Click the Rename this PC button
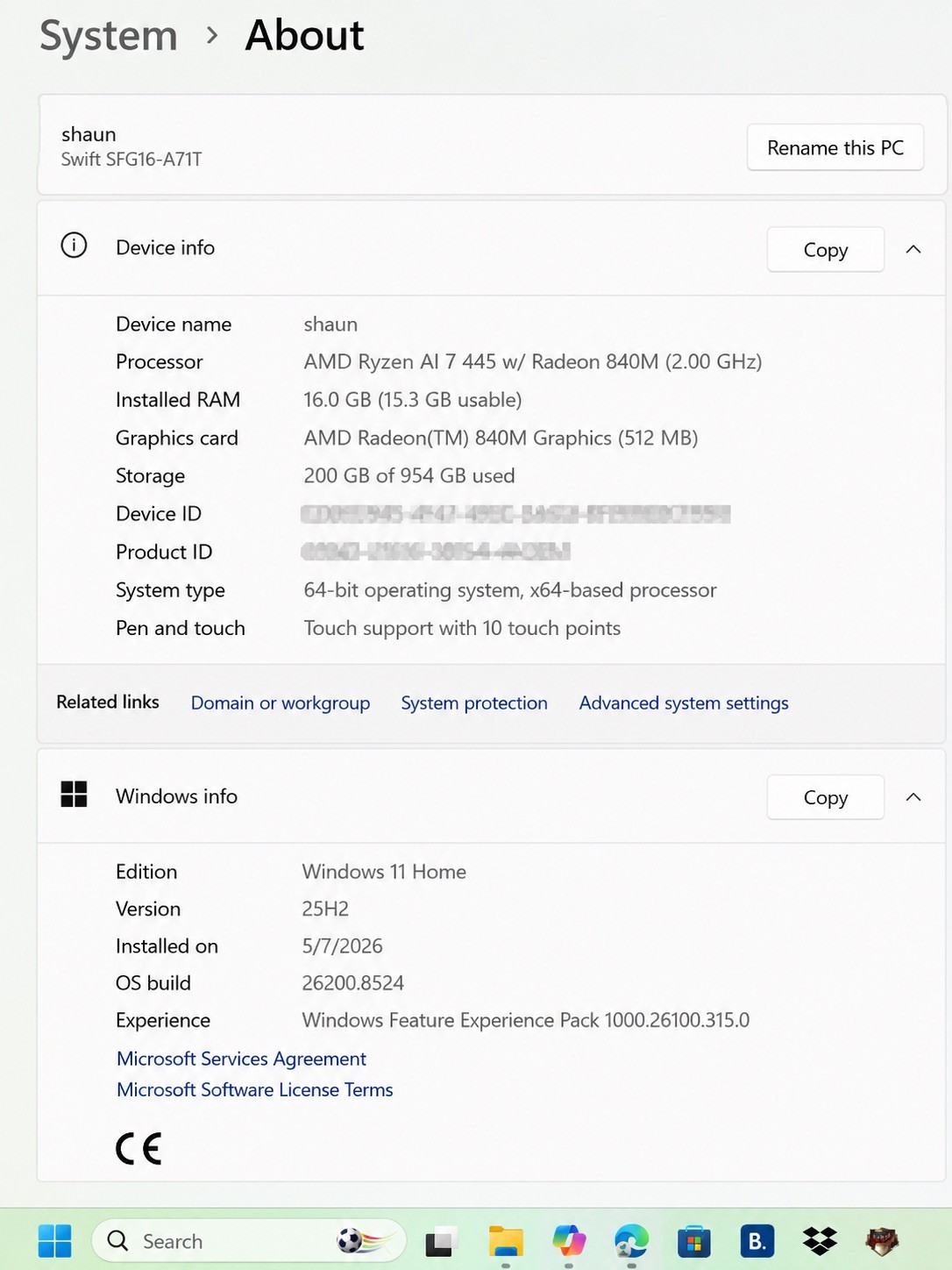This screenshot has width=952, height=1270. (x=835, y=147)
